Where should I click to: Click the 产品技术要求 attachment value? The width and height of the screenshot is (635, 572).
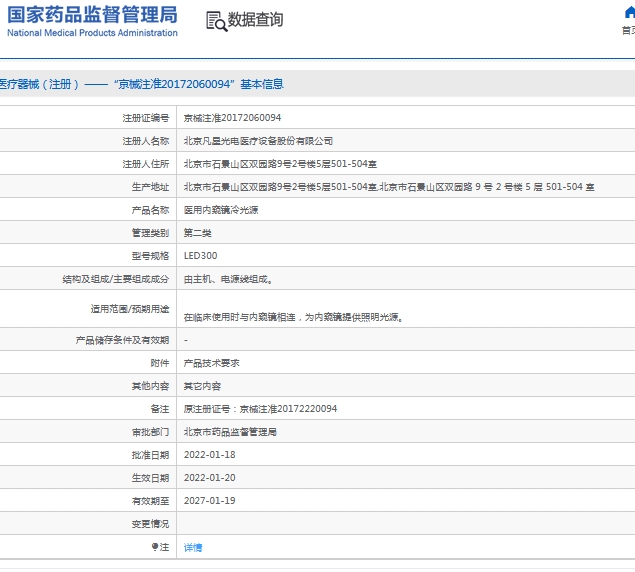click(211, 363)
